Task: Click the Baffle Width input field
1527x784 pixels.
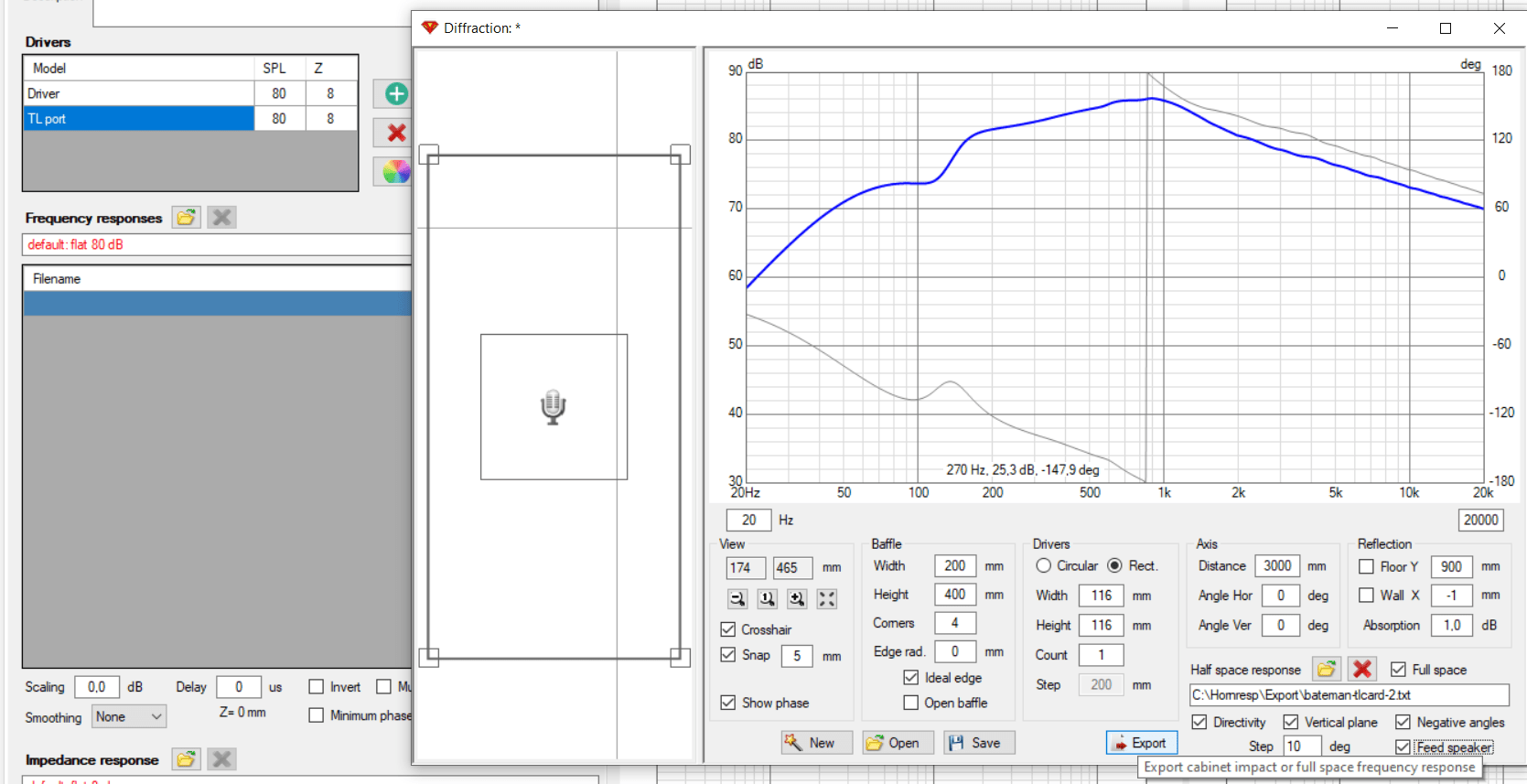Action: (955, 565)
